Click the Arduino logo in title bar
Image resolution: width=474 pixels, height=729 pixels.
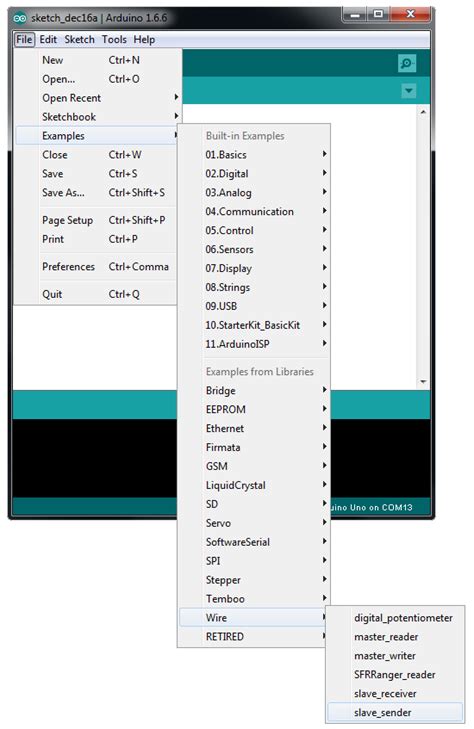pos(20,18)
